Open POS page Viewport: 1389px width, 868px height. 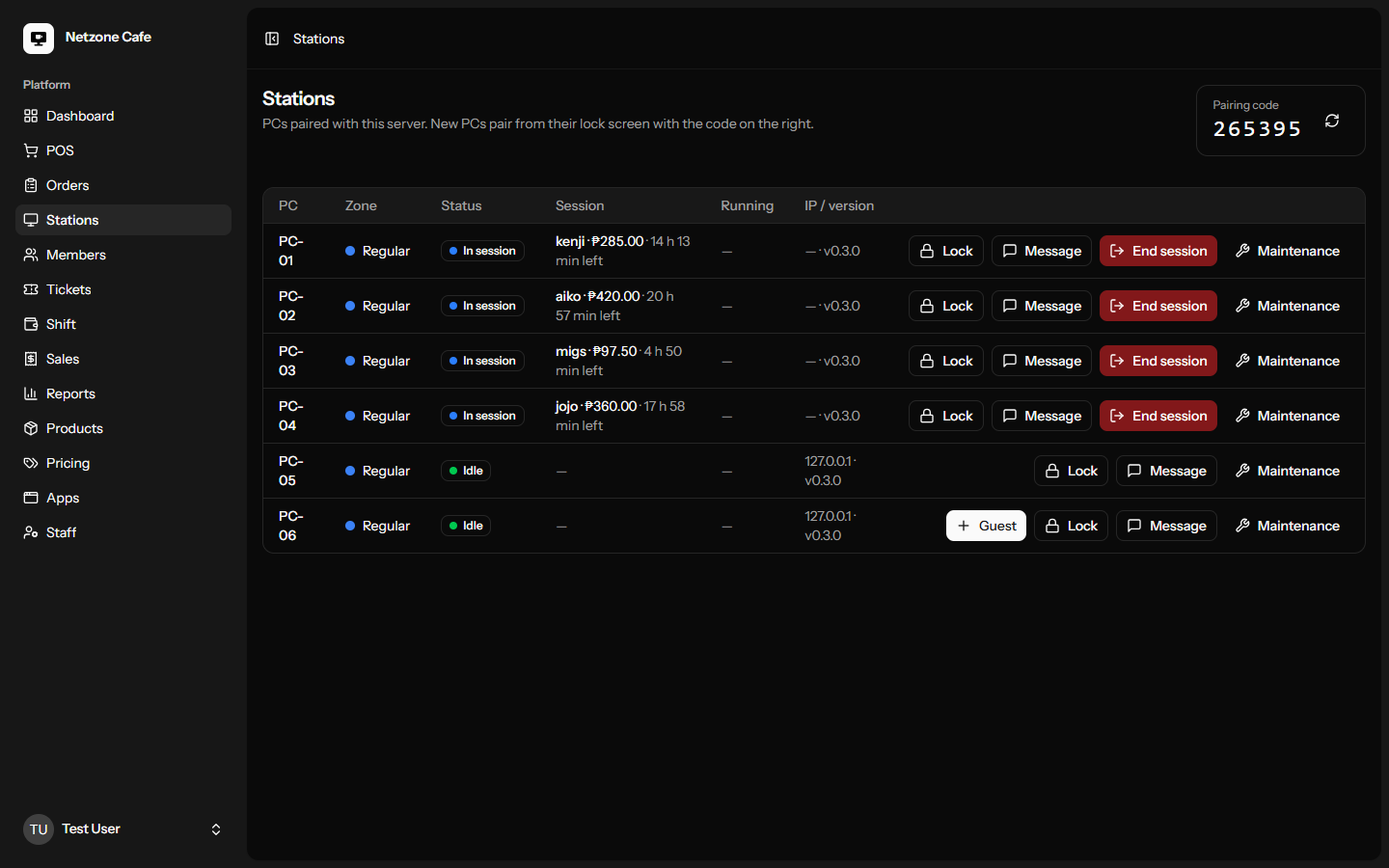pos(123,150)
